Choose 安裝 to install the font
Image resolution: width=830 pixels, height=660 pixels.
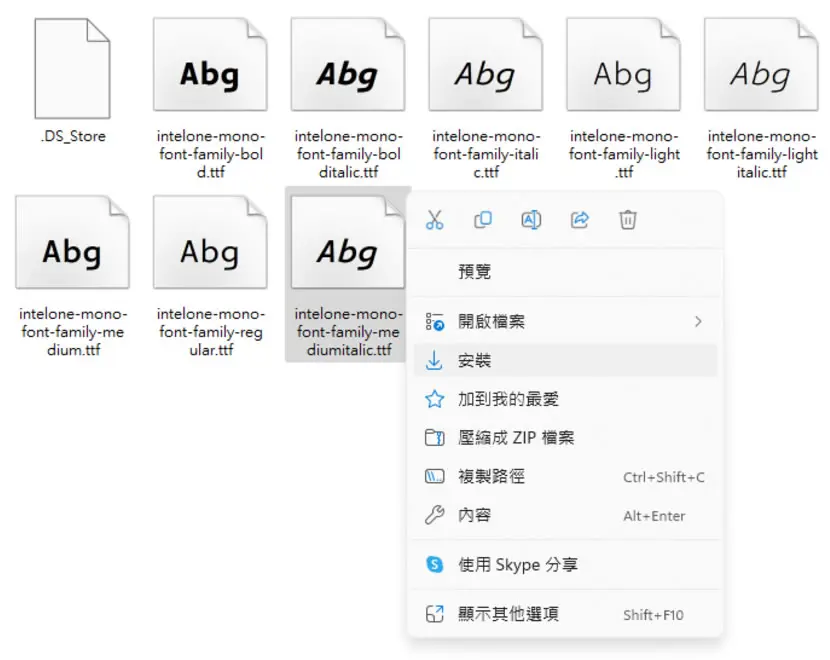(x=565, y=360)
